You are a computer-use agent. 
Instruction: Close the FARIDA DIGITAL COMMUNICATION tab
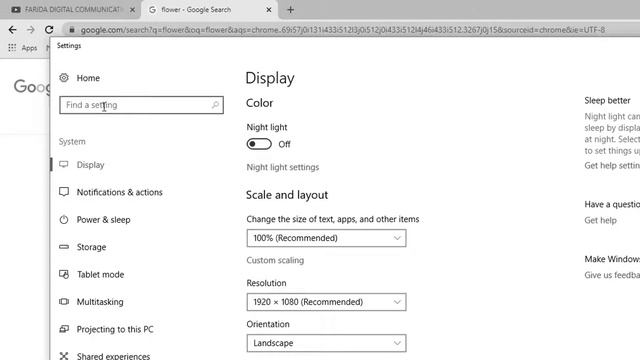click(132, 10)
